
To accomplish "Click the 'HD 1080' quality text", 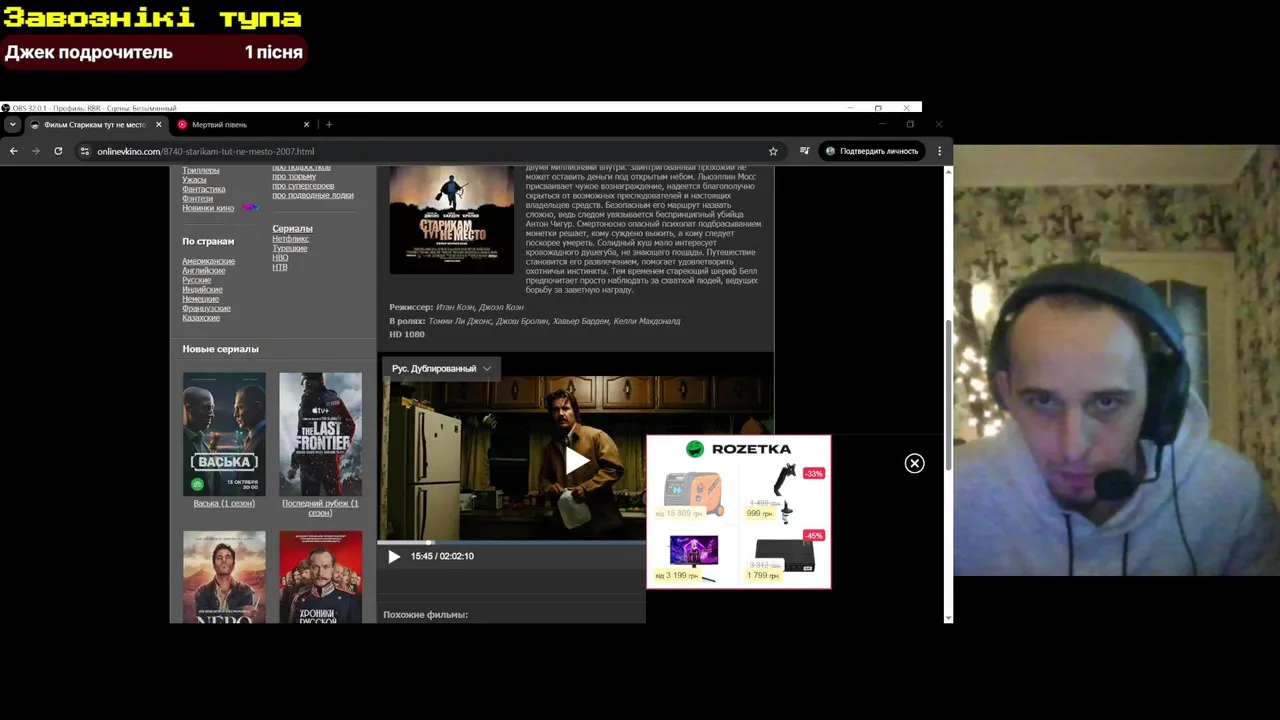I will (x=407, y=334).
